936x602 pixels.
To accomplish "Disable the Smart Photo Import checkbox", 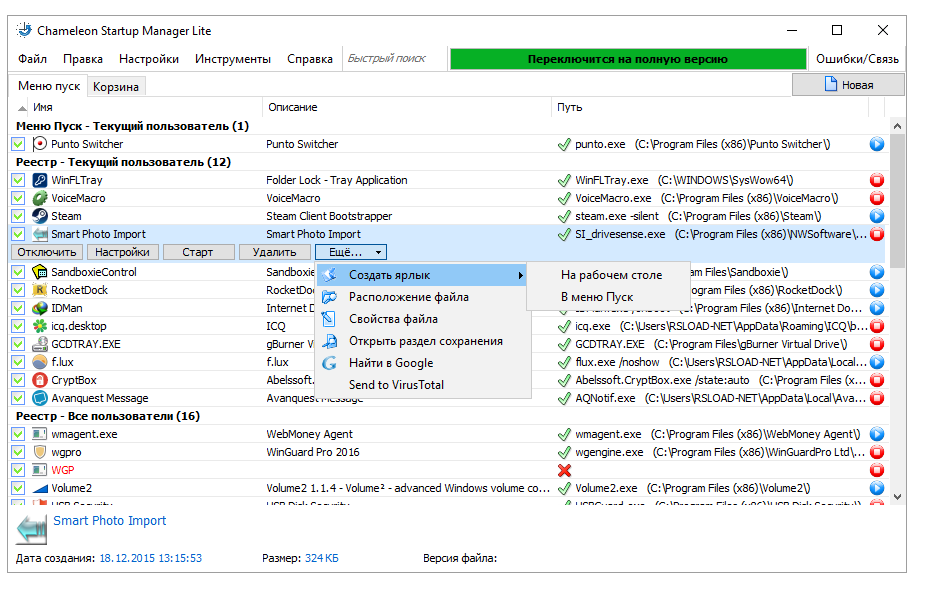I will pyautogui.click(x=18, y=234).
